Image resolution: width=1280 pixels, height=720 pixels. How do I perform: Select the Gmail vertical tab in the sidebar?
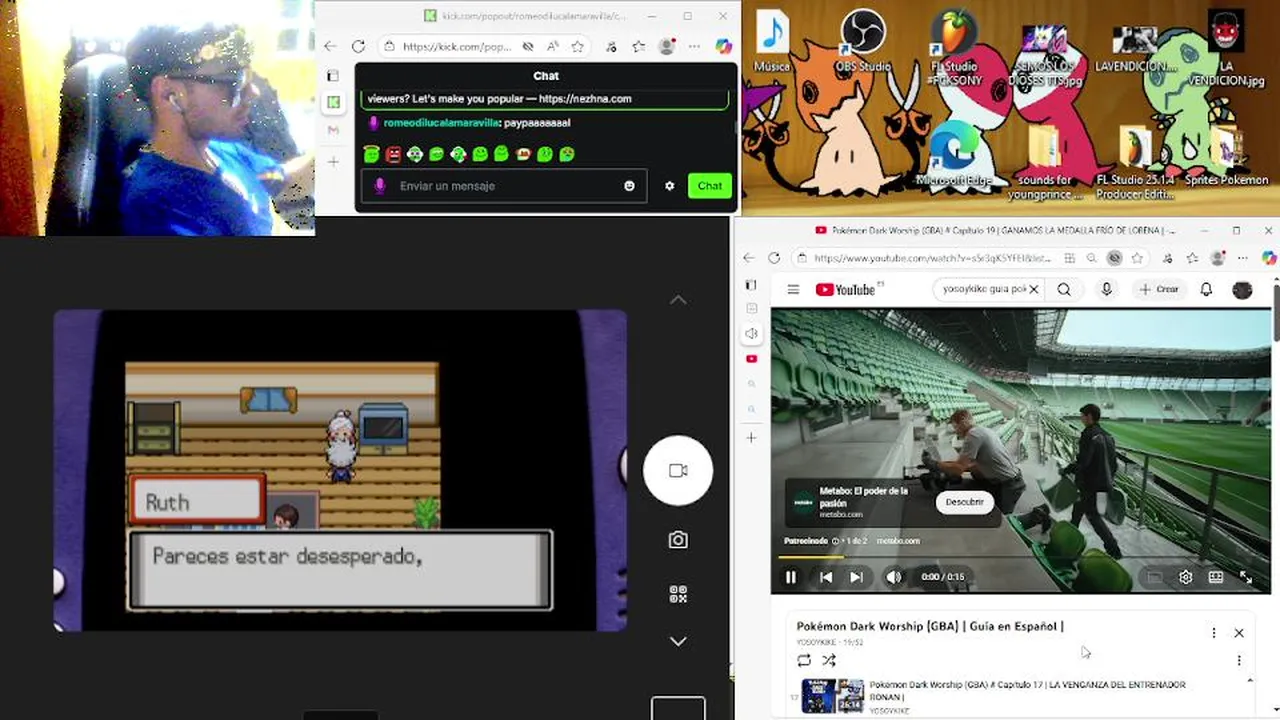pos(333,130)
